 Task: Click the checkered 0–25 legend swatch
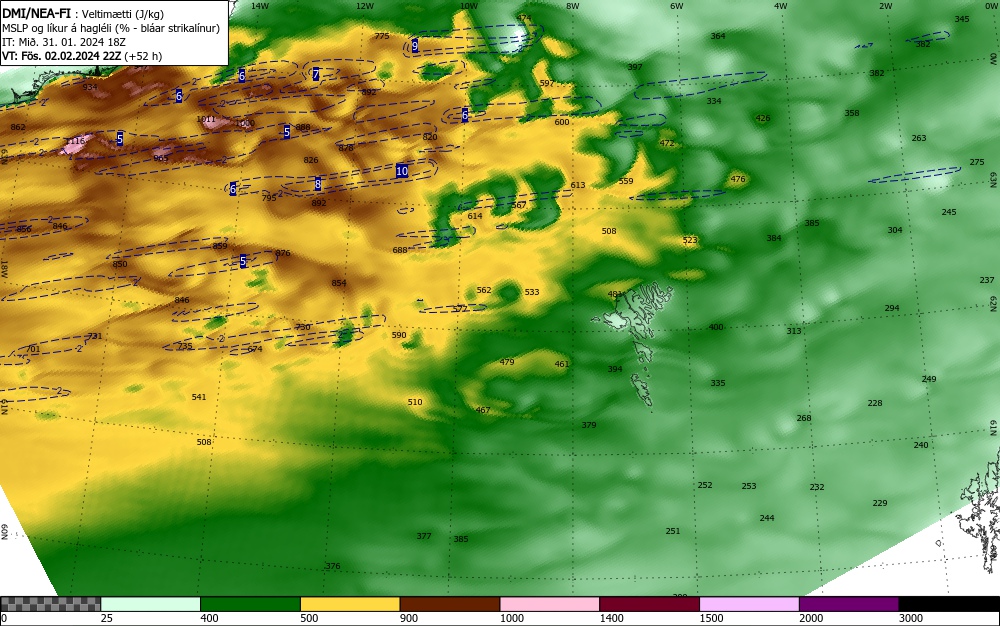tap(50, 604)
